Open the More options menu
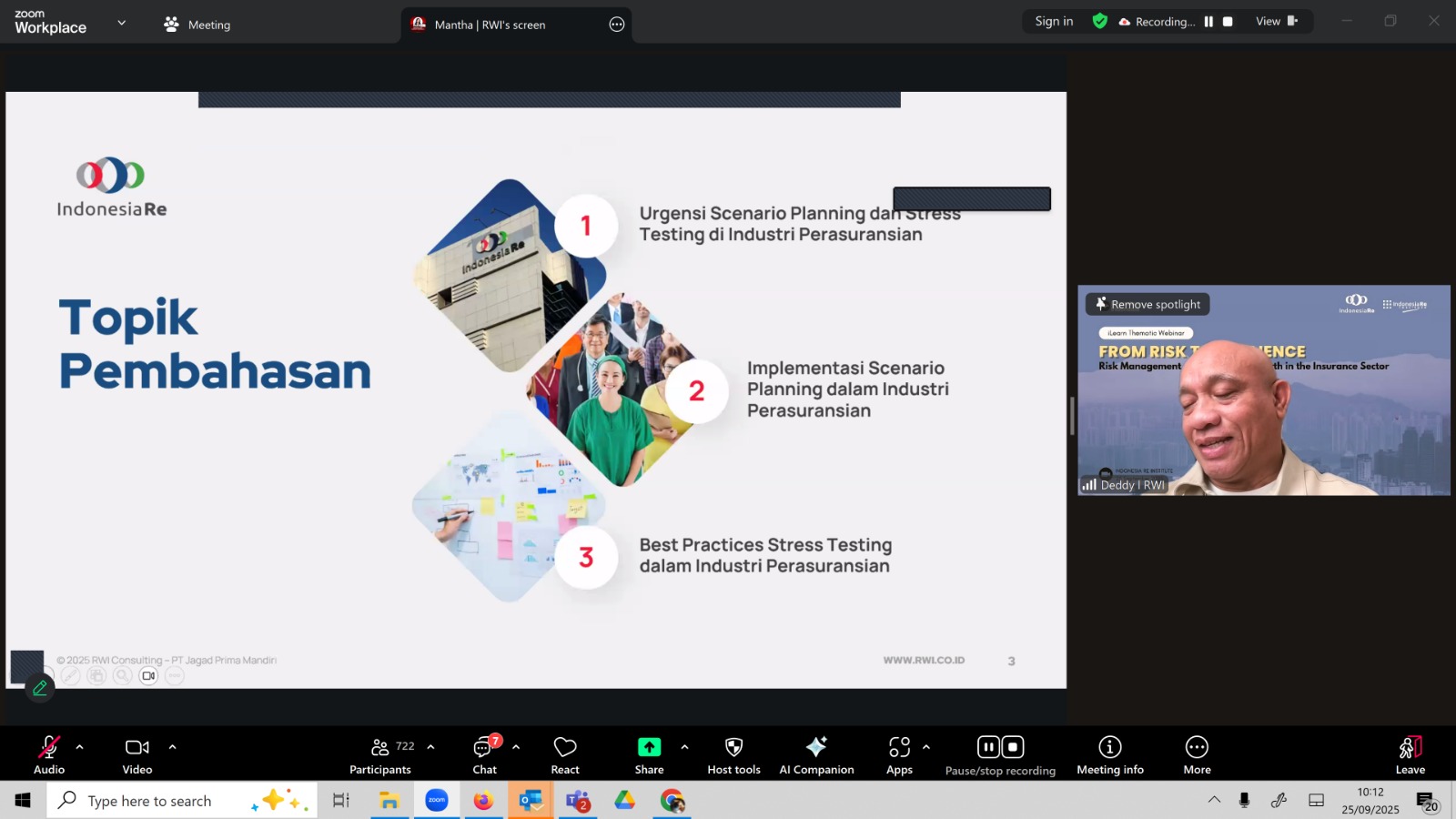The image size is (1456, 819). [x=1197, y=755]
